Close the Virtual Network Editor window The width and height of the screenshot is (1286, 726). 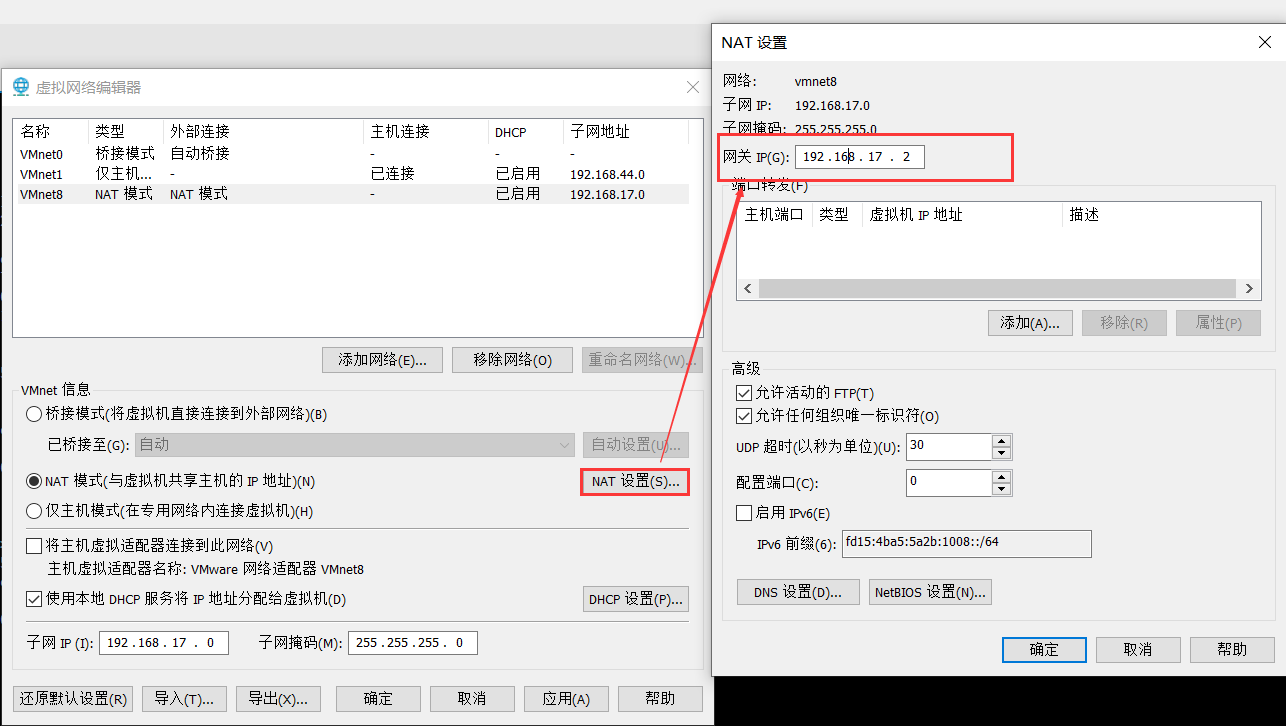click(692, 87)
